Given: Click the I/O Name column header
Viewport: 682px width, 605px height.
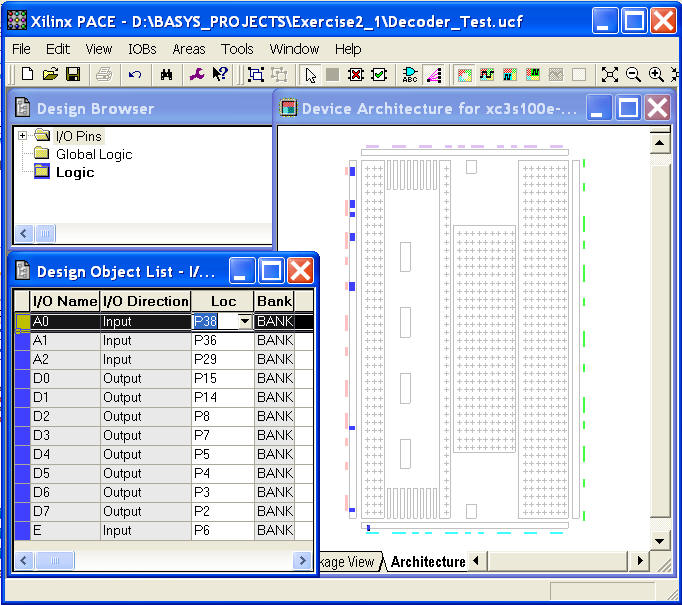Looking at the screenshot, I should point(65,301).
